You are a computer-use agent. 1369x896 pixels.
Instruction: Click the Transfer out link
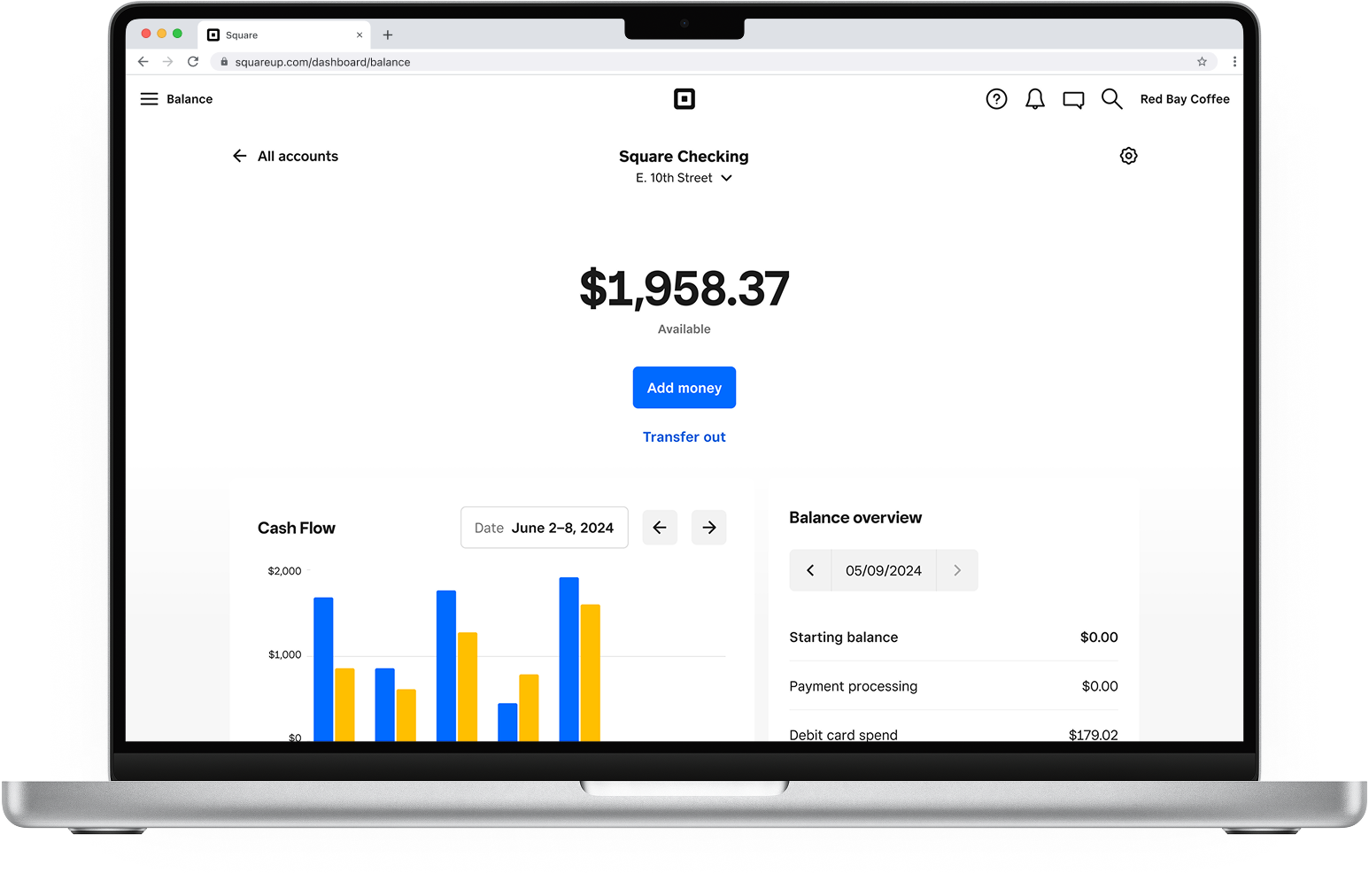[684, 436]
